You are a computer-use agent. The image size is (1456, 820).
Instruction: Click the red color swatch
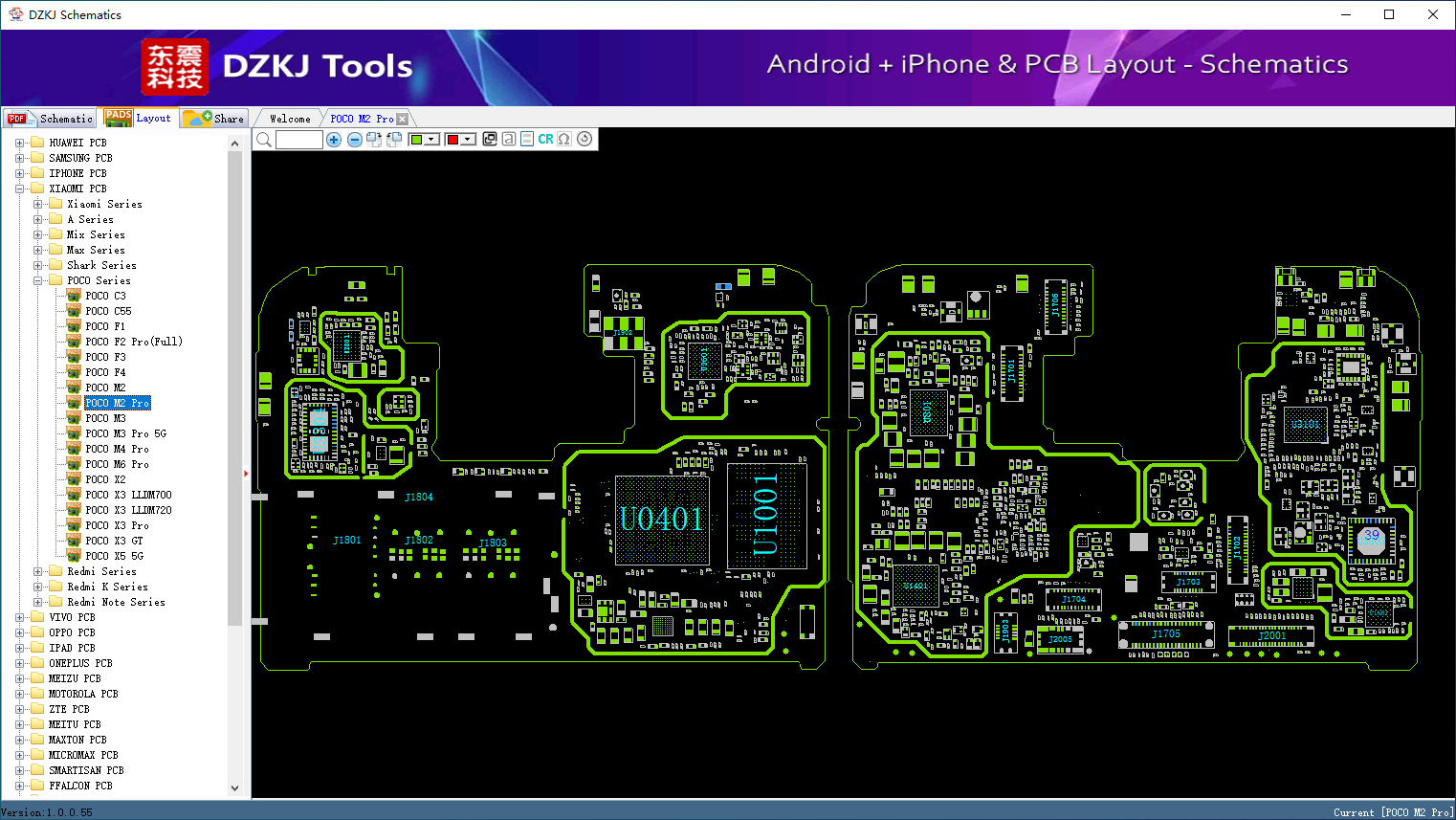[452, 140]
